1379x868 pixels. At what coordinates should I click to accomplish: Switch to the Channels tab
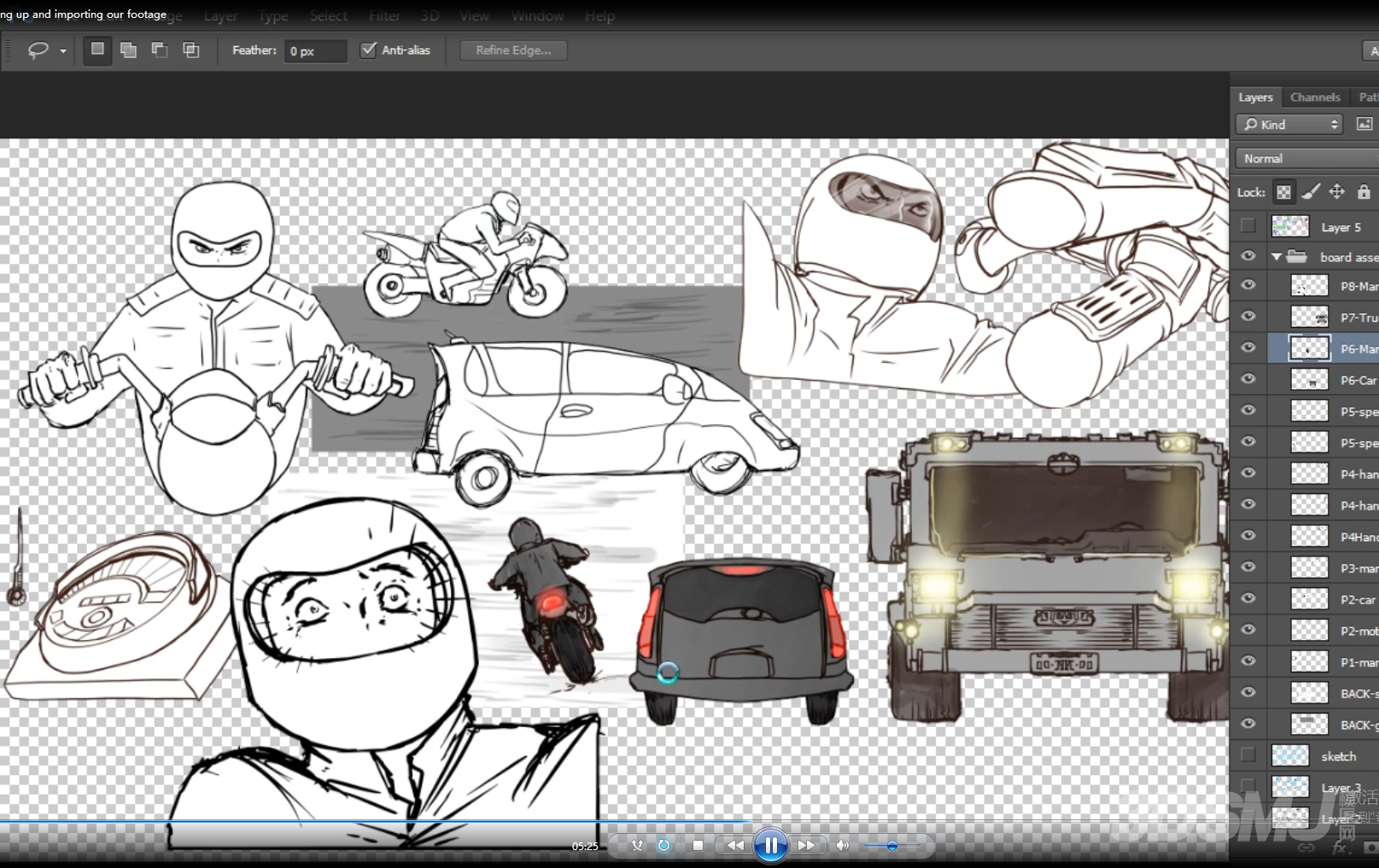(x=1315, y=97)
